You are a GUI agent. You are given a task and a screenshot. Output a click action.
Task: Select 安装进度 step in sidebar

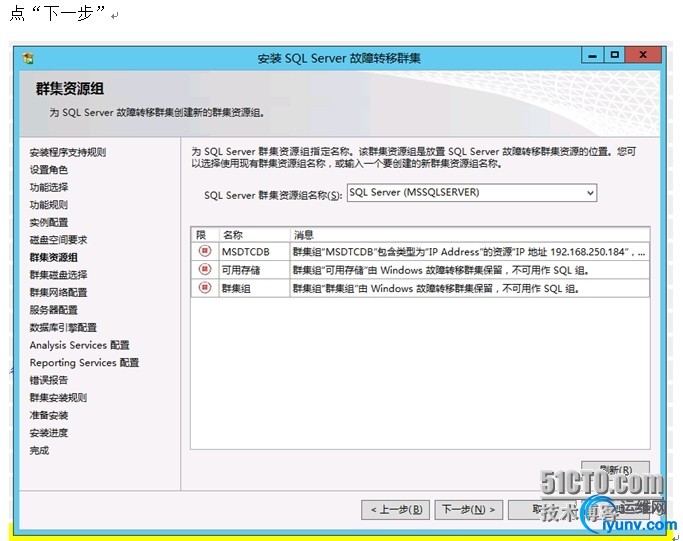click(x=48, y=433)
